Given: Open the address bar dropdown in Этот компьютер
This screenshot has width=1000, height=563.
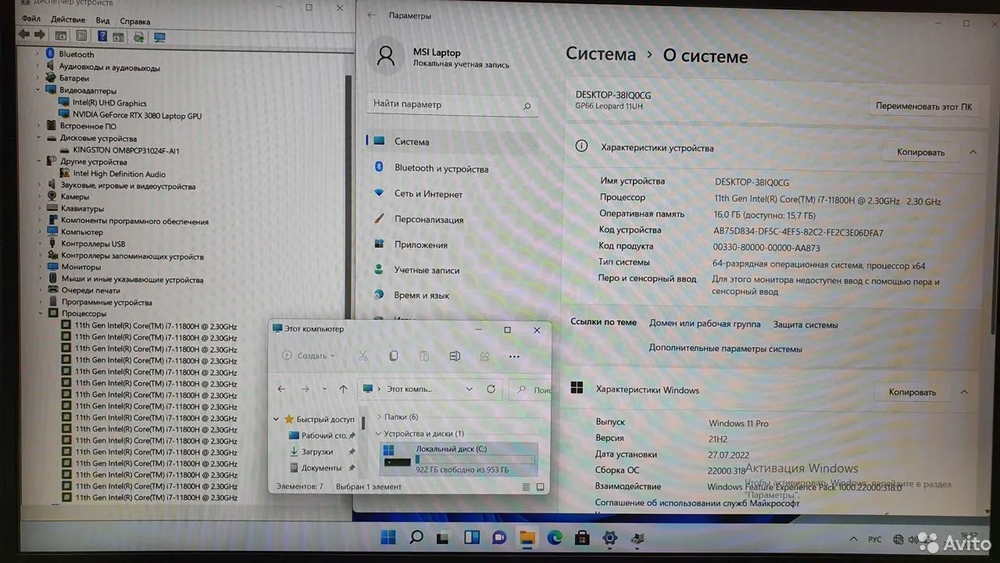Looking at the screenshot, I should pos(469,389).
